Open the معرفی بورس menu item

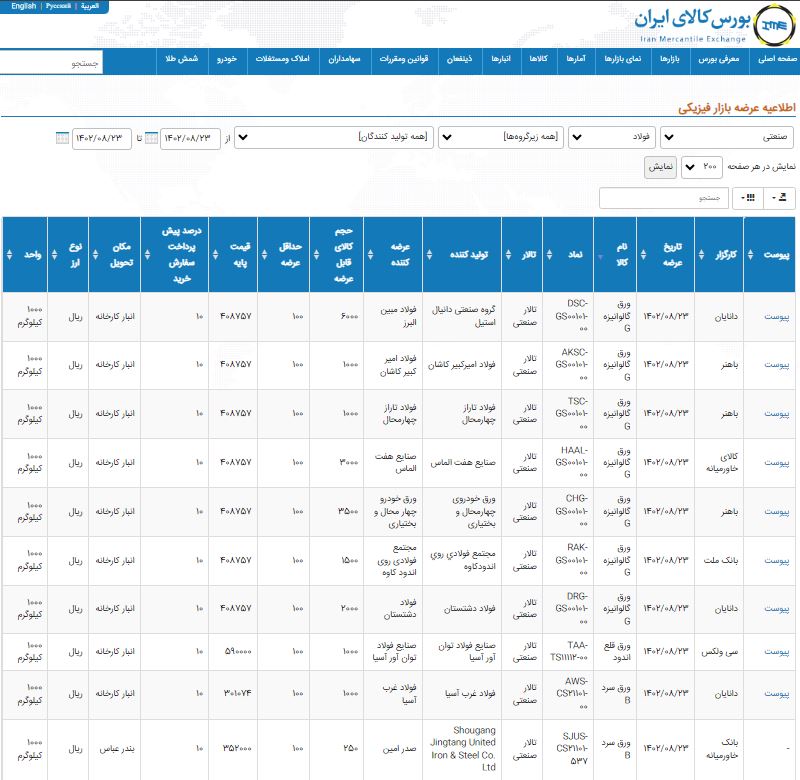pos(718,59)
